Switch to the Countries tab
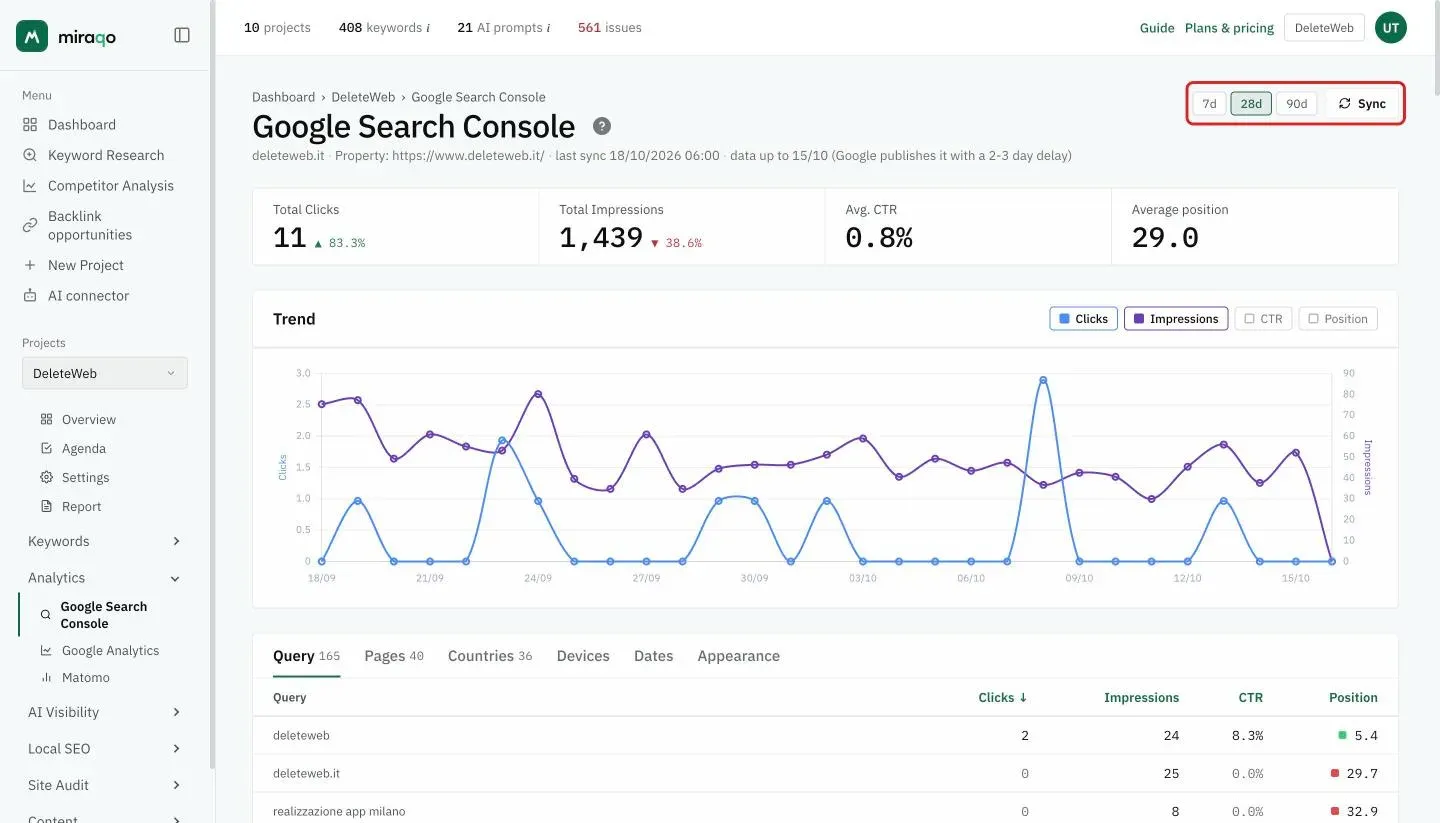Image resolution: width=1440 pixels, height=823 pixels. (x=490, y=656)
